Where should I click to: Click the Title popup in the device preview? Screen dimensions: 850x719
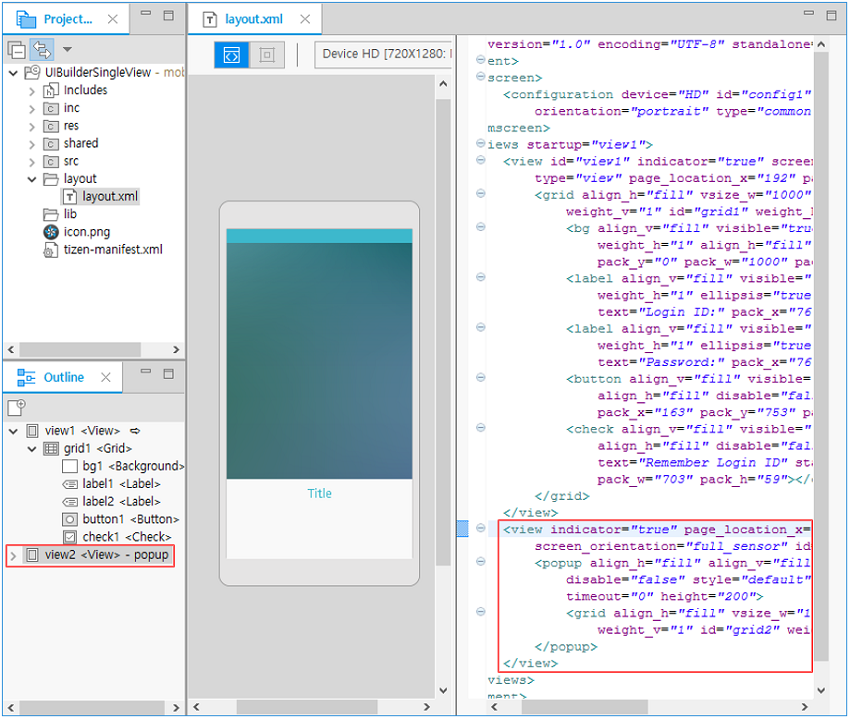pyautogui.click(x=319, y=492)
